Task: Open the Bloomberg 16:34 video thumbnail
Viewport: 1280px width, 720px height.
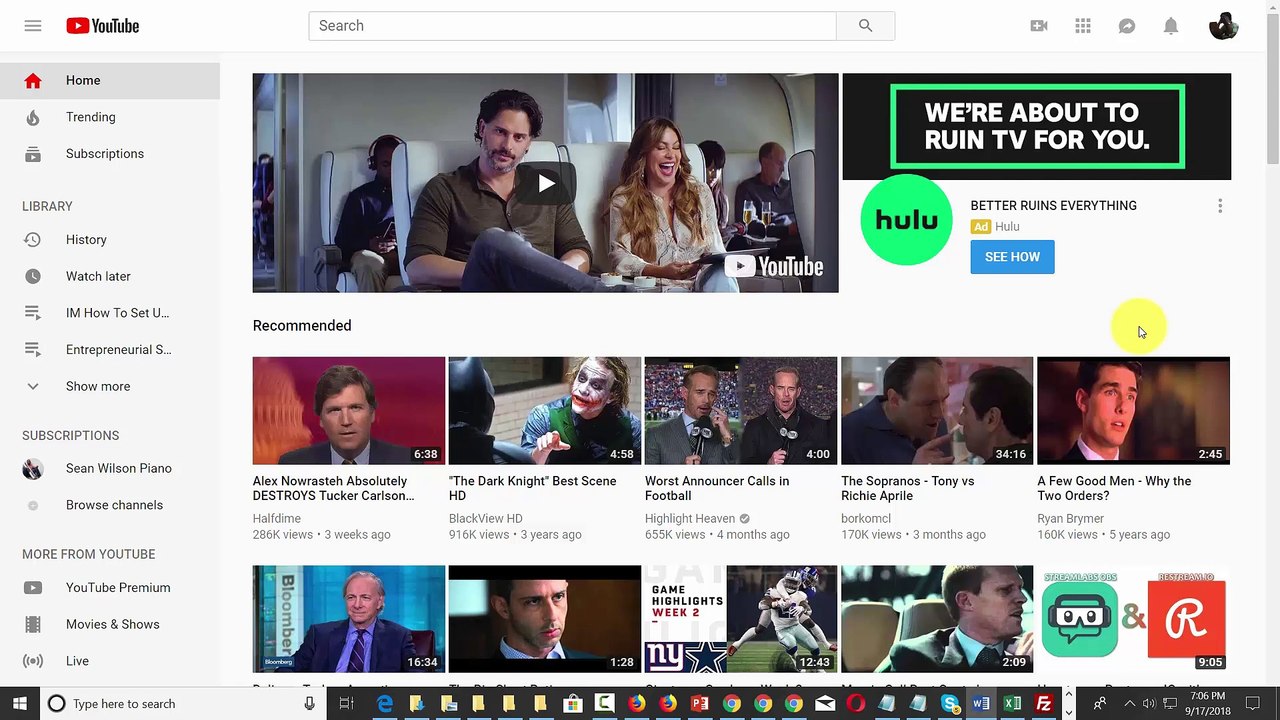Action: (349, 619)
